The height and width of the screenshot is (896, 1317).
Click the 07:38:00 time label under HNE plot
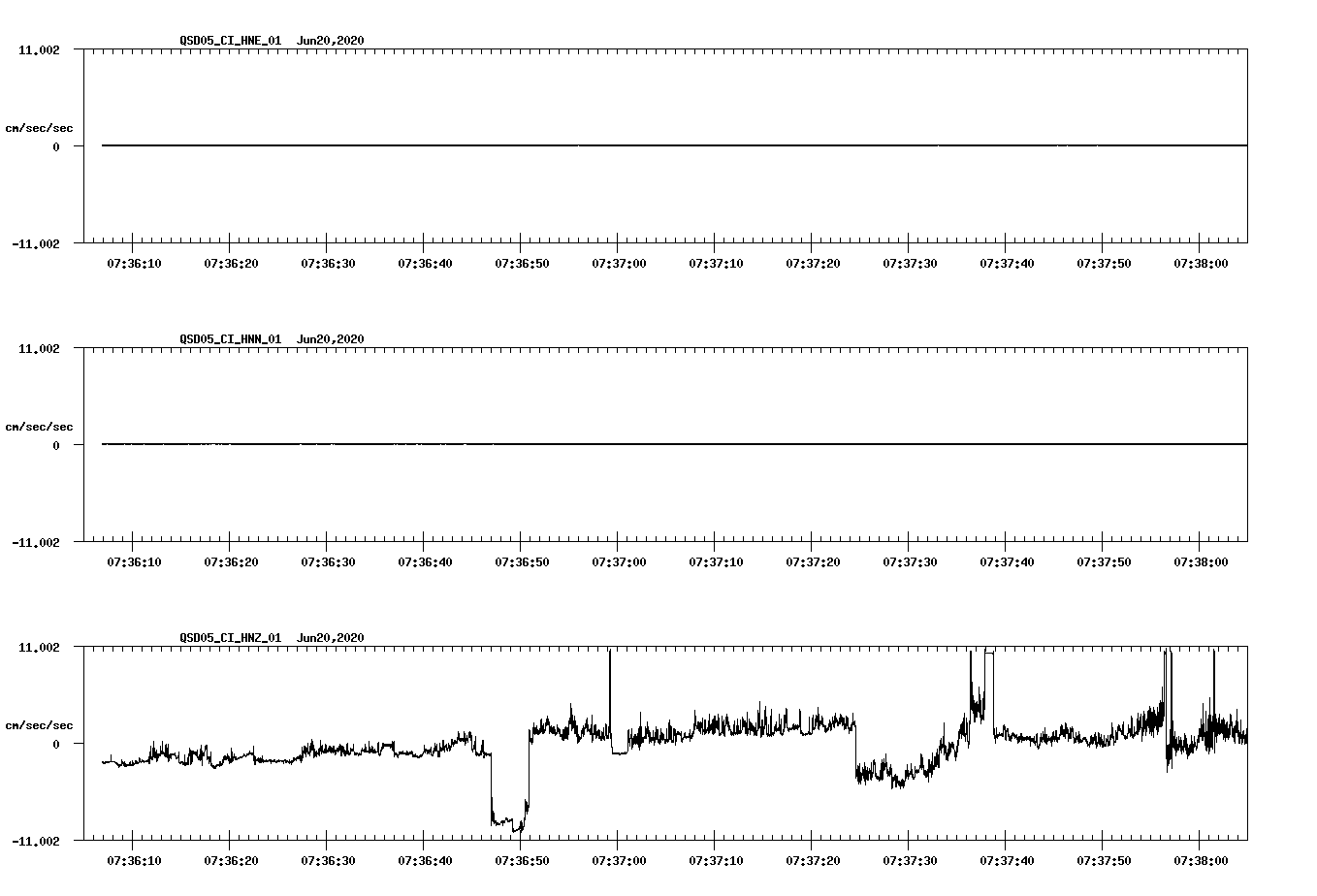1201,264
